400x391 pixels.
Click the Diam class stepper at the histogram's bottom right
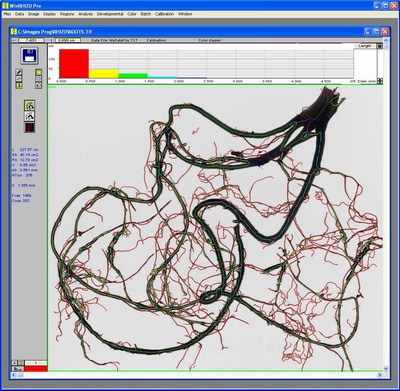380,81
